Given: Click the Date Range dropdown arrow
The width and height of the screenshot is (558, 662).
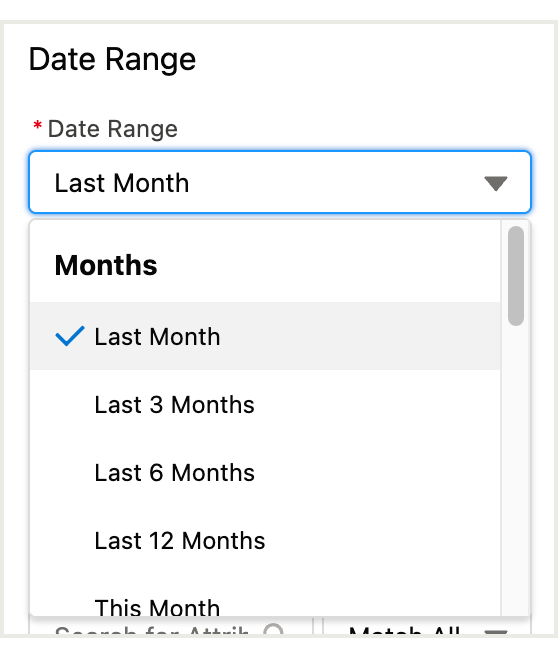Looking at the screenshot, I should (x=496, y=184).
